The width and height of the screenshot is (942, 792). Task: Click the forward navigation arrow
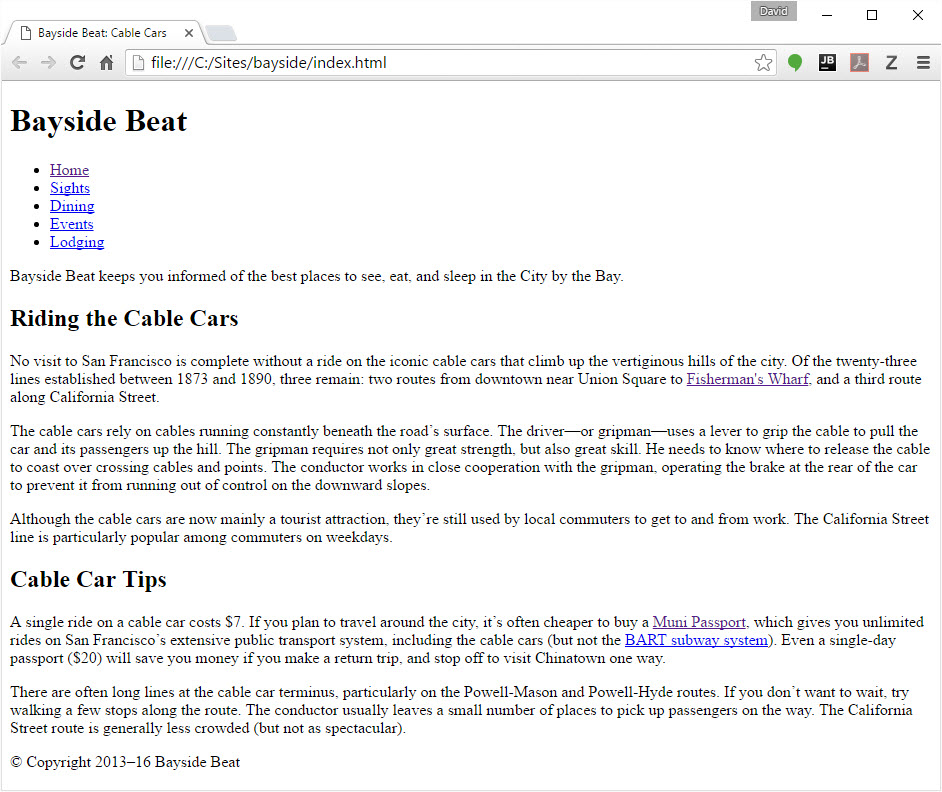pos(47,62)
